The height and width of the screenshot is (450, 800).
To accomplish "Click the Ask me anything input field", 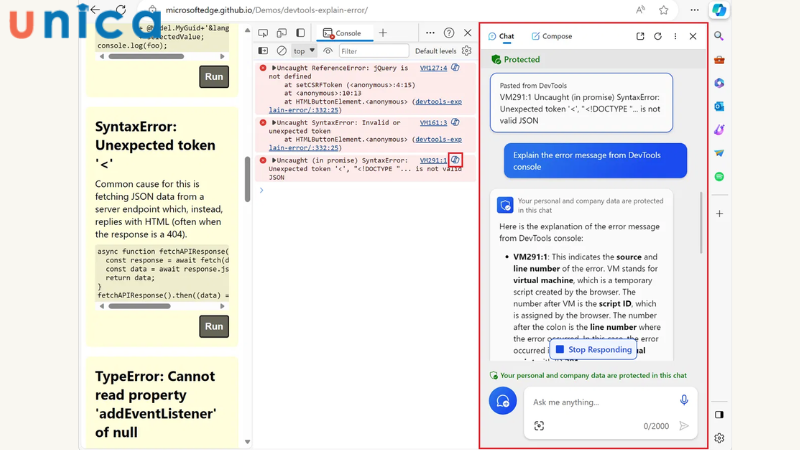I will pyautogui.click(x=600, y=401).
